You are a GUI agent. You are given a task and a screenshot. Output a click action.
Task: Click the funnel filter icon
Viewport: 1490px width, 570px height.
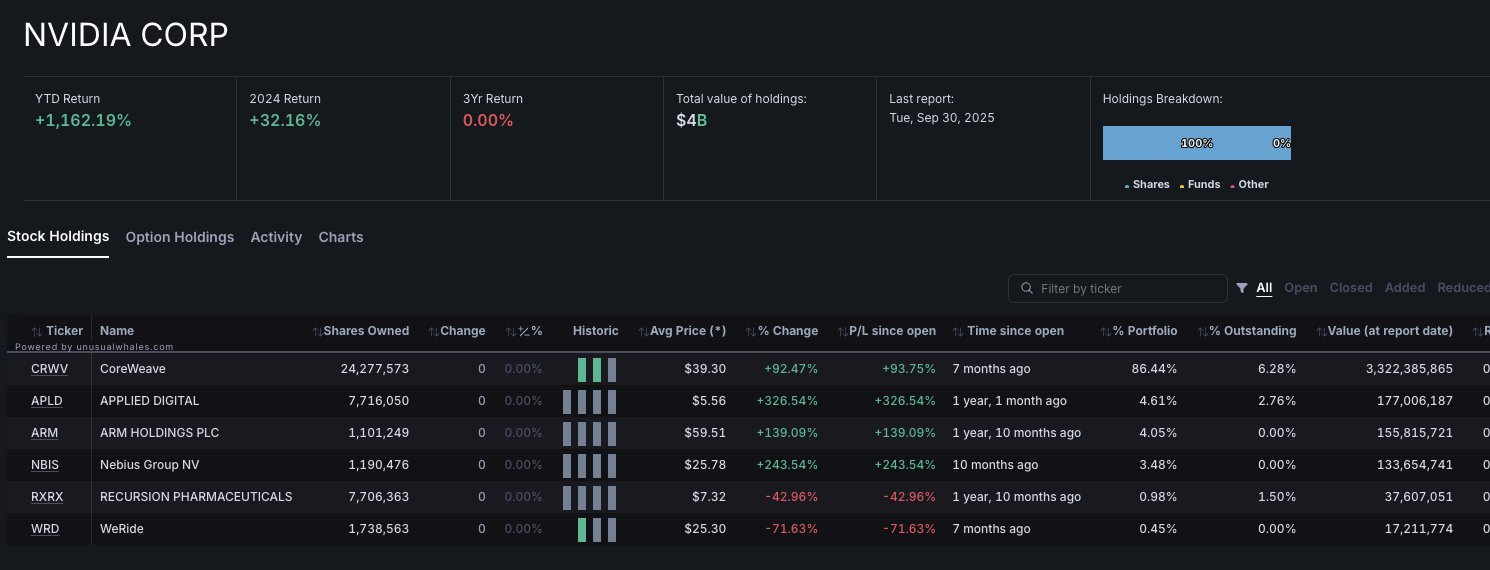coord(1242,288)
